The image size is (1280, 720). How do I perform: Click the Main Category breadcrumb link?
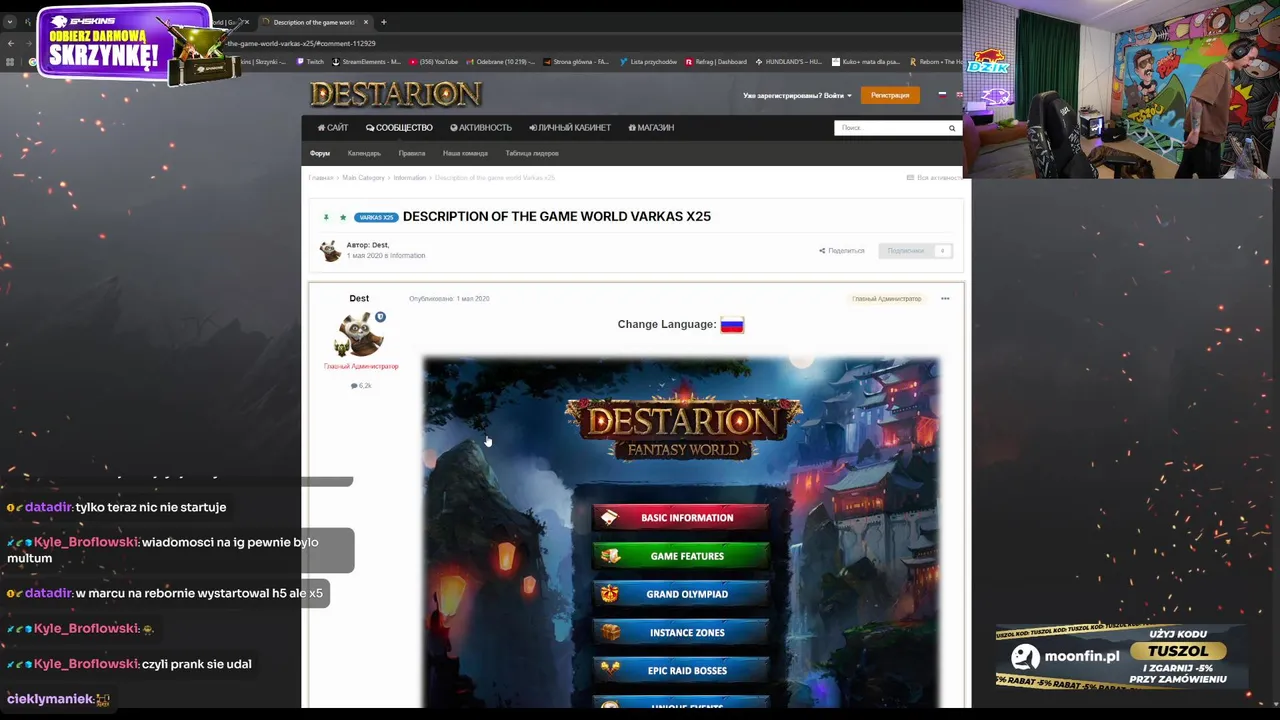point(363,178)
